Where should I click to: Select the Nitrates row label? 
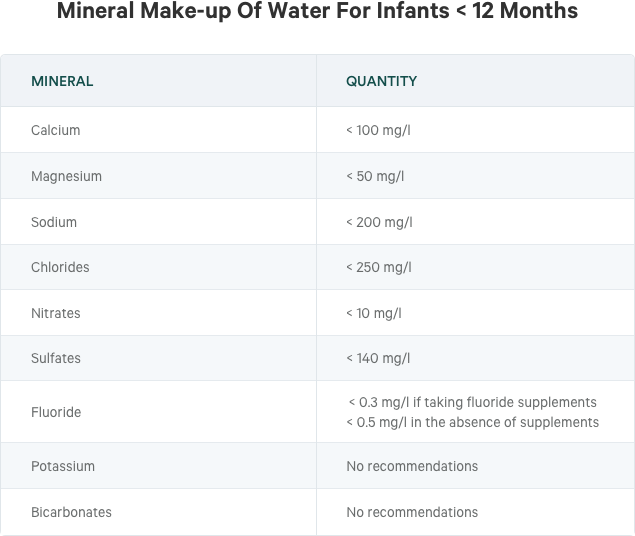(x=56, y=313)
